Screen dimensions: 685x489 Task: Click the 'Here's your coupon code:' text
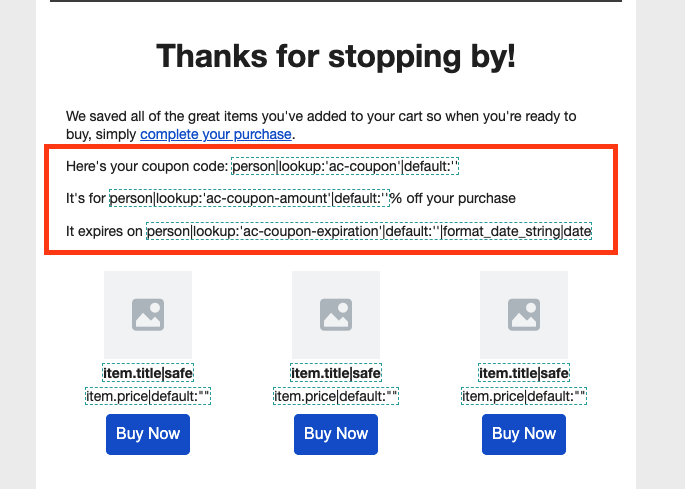click(147, 166)
